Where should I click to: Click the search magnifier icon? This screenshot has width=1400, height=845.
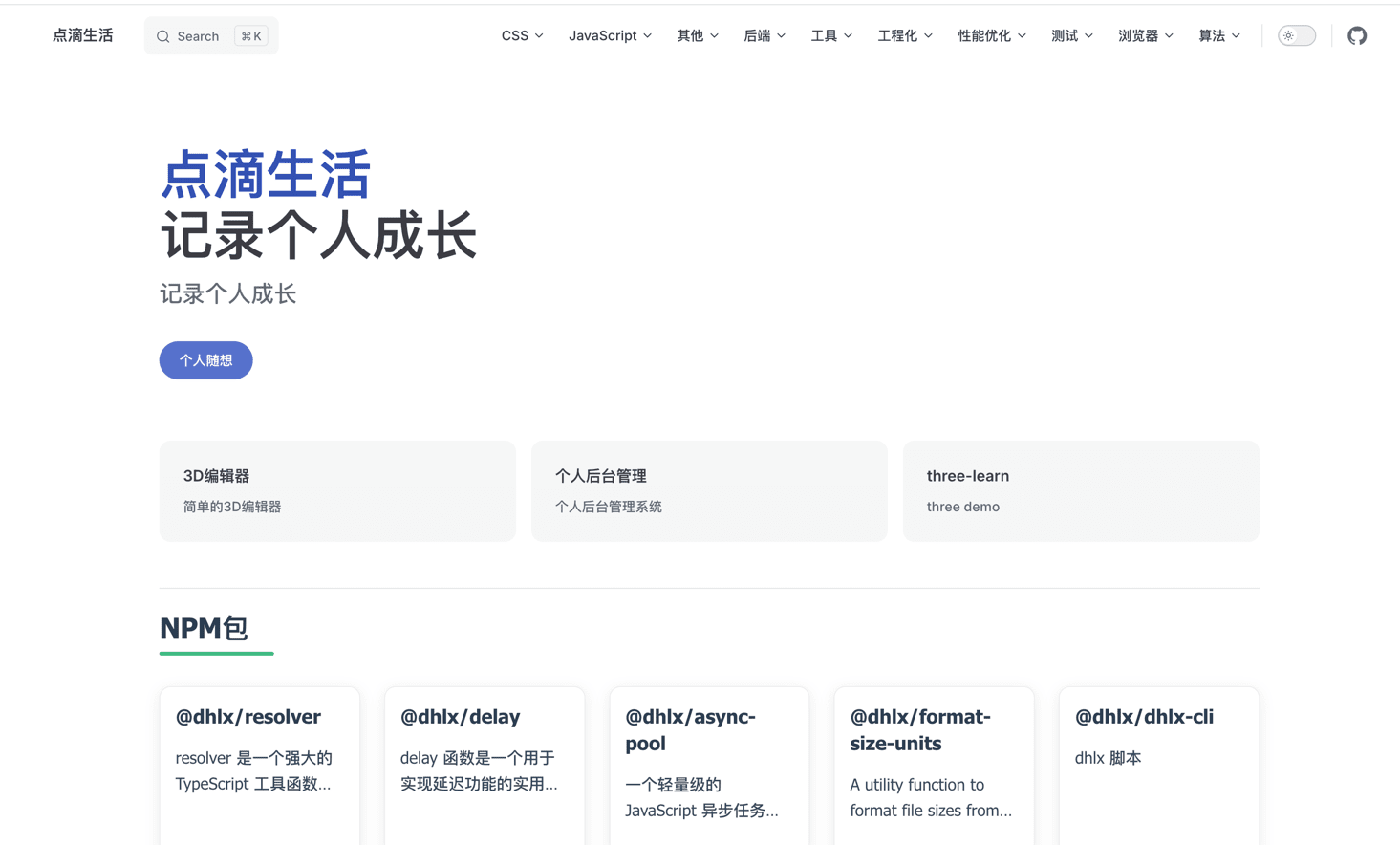163,36
